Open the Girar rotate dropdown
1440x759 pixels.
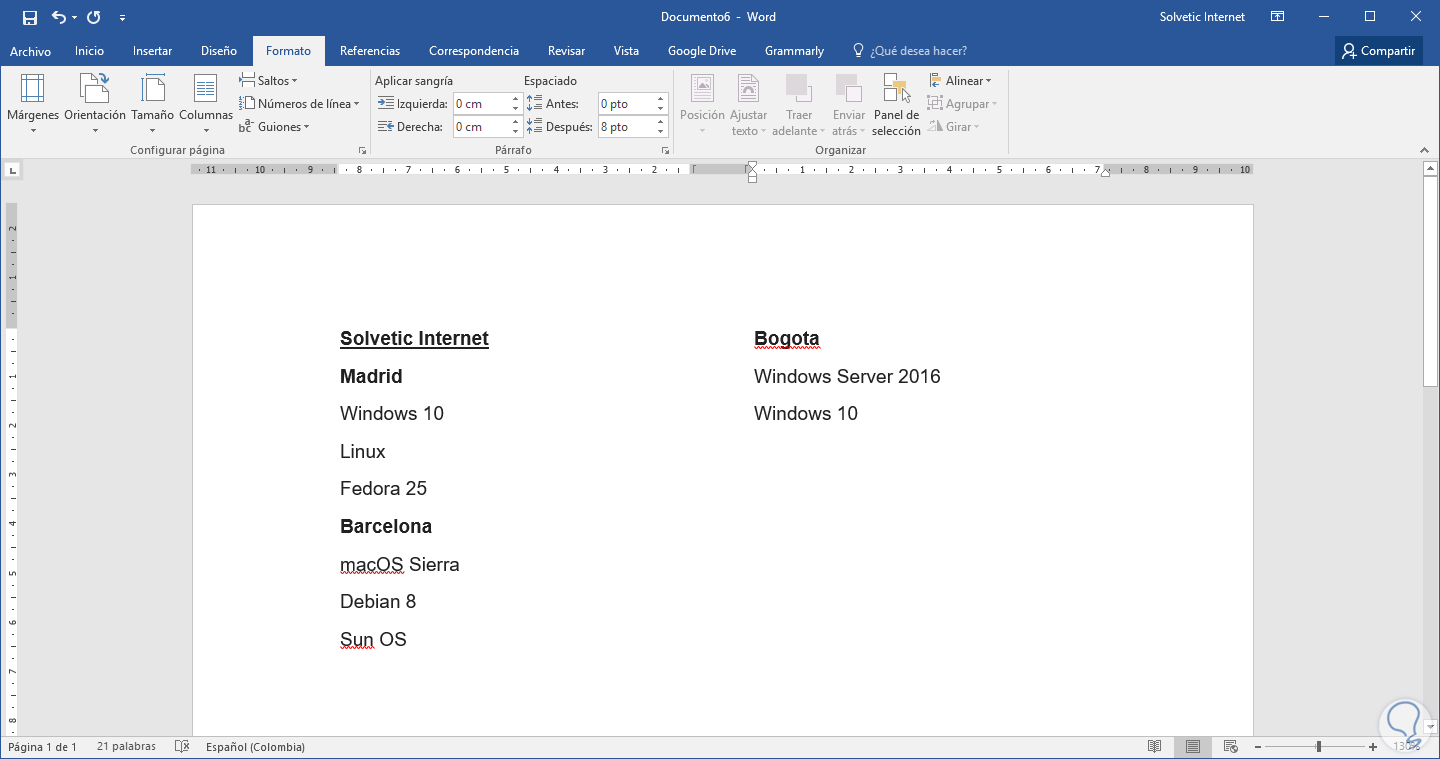[954, 127]
